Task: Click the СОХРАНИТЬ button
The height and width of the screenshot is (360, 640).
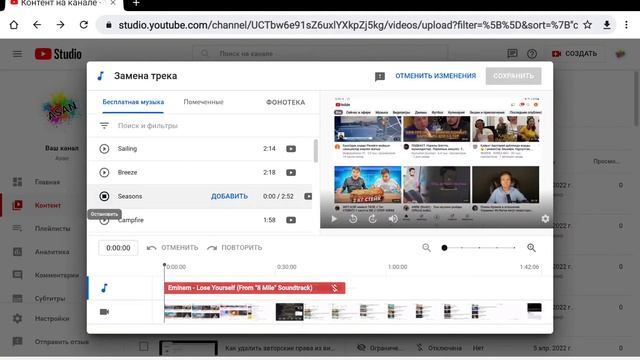Action: click(513, 76)
